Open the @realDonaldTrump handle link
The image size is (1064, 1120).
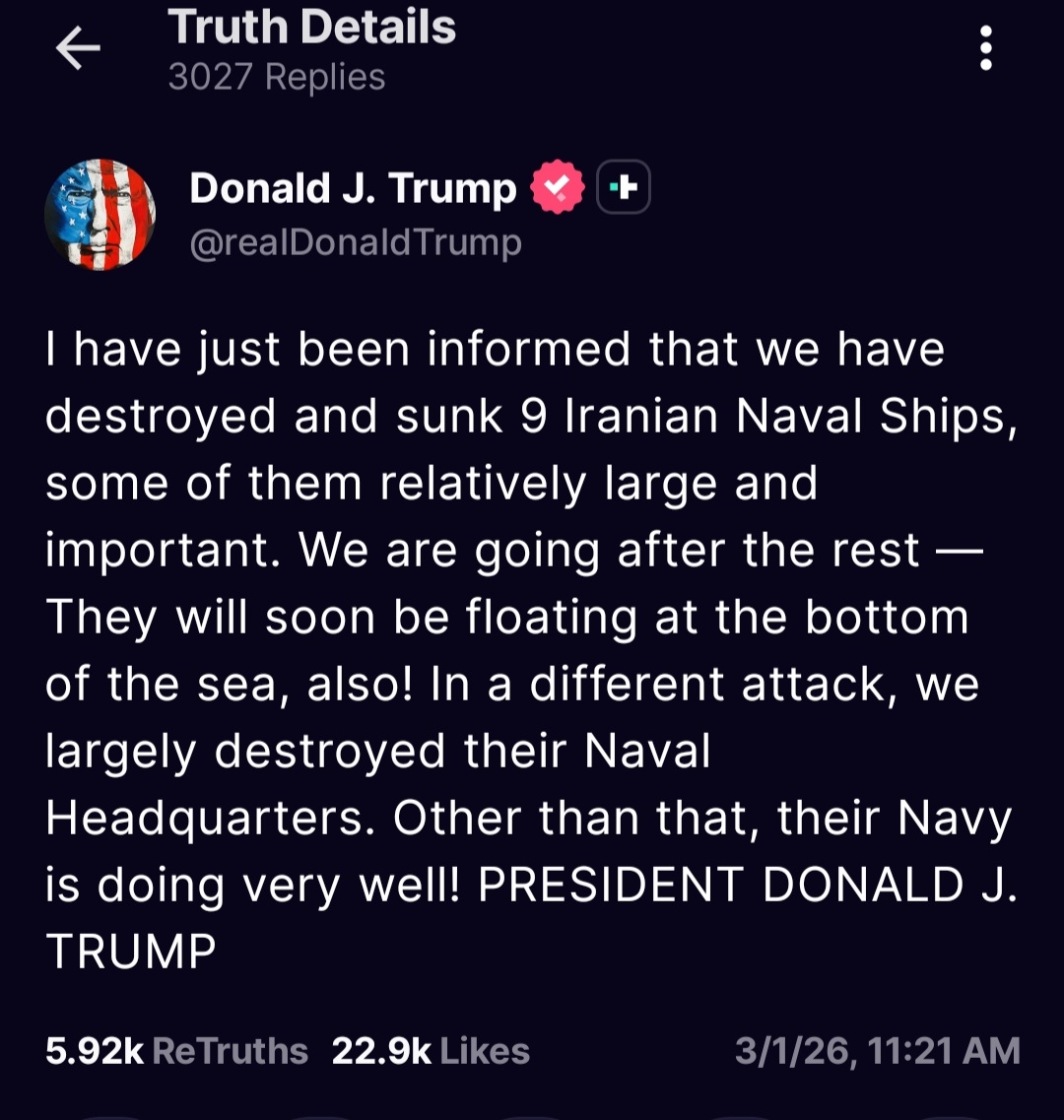[x=355, y=242]
